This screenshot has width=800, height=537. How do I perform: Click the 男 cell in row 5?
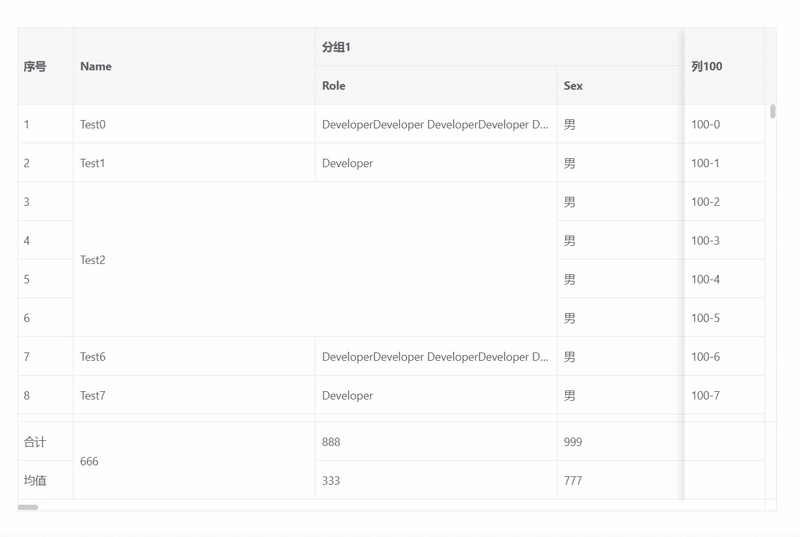(620, 279)
